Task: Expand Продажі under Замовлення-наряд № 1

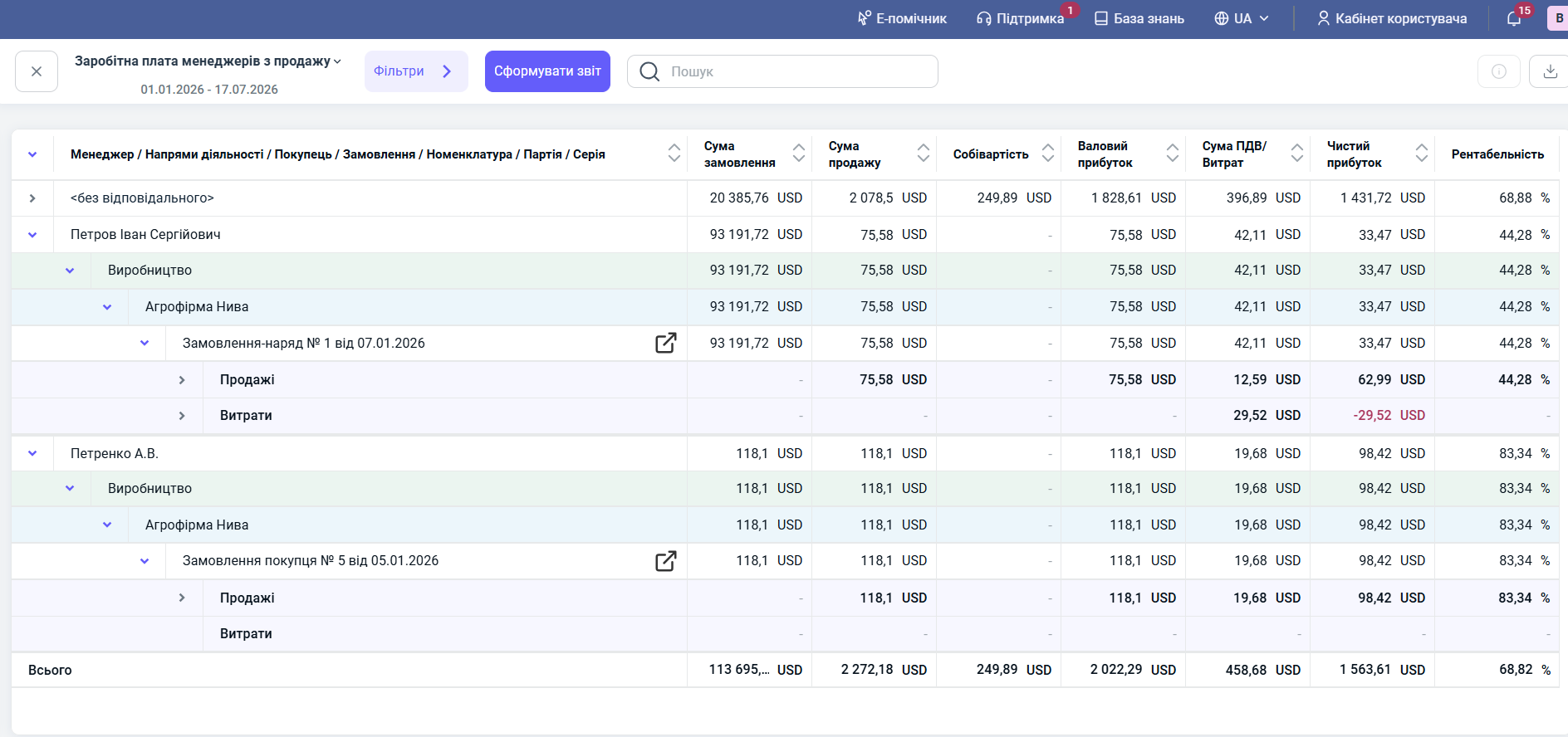Action: (182, 380)
